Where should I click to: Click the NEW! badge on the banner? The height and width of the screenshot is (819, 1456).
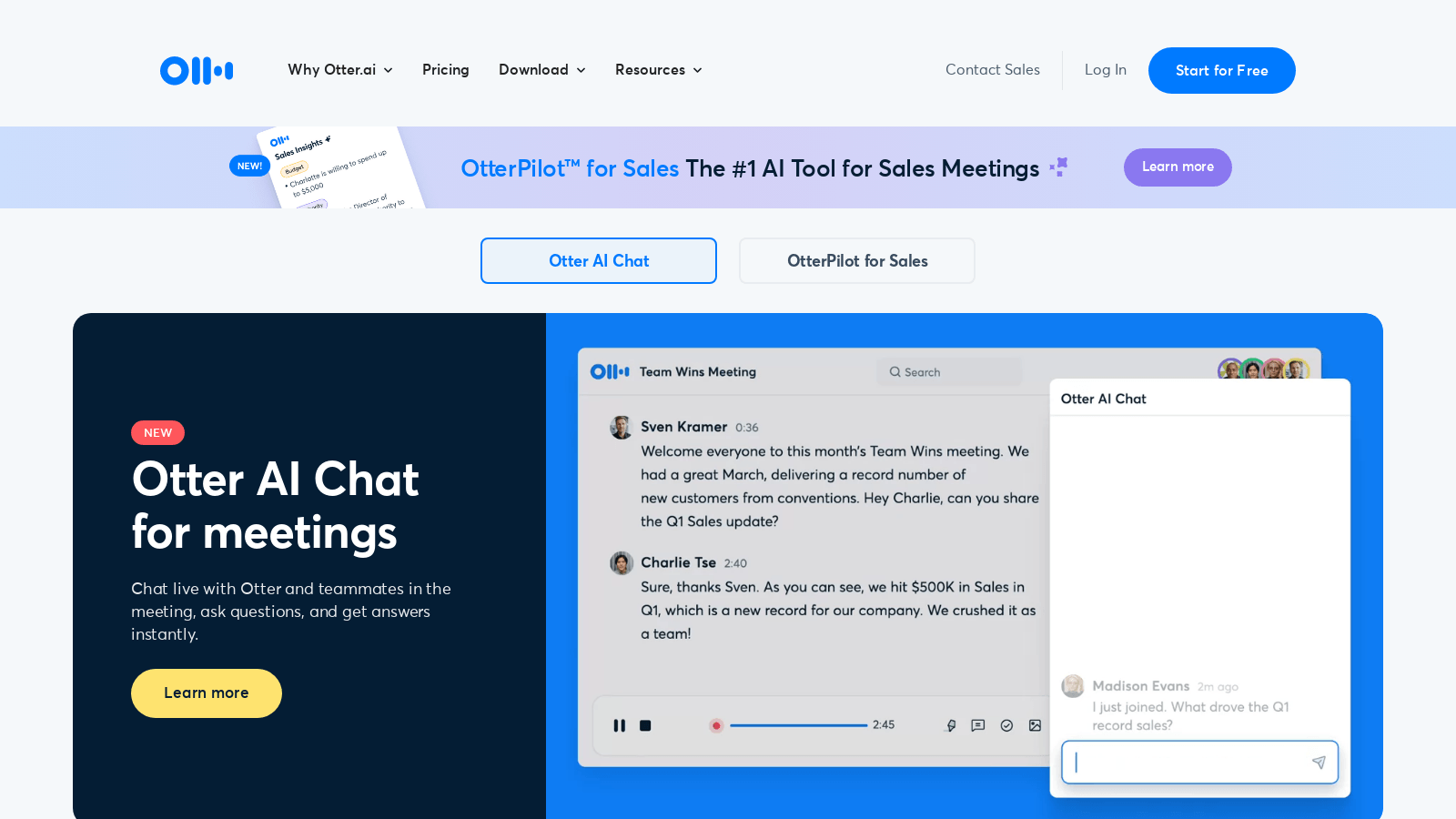249,166
